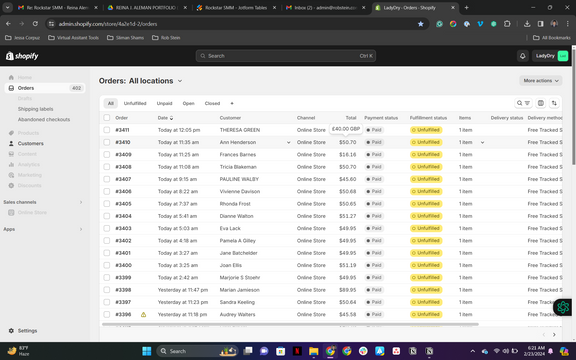
Task: Expand items dropdown for order #3410
Action: pyautogui.click(x=482, y=143)
